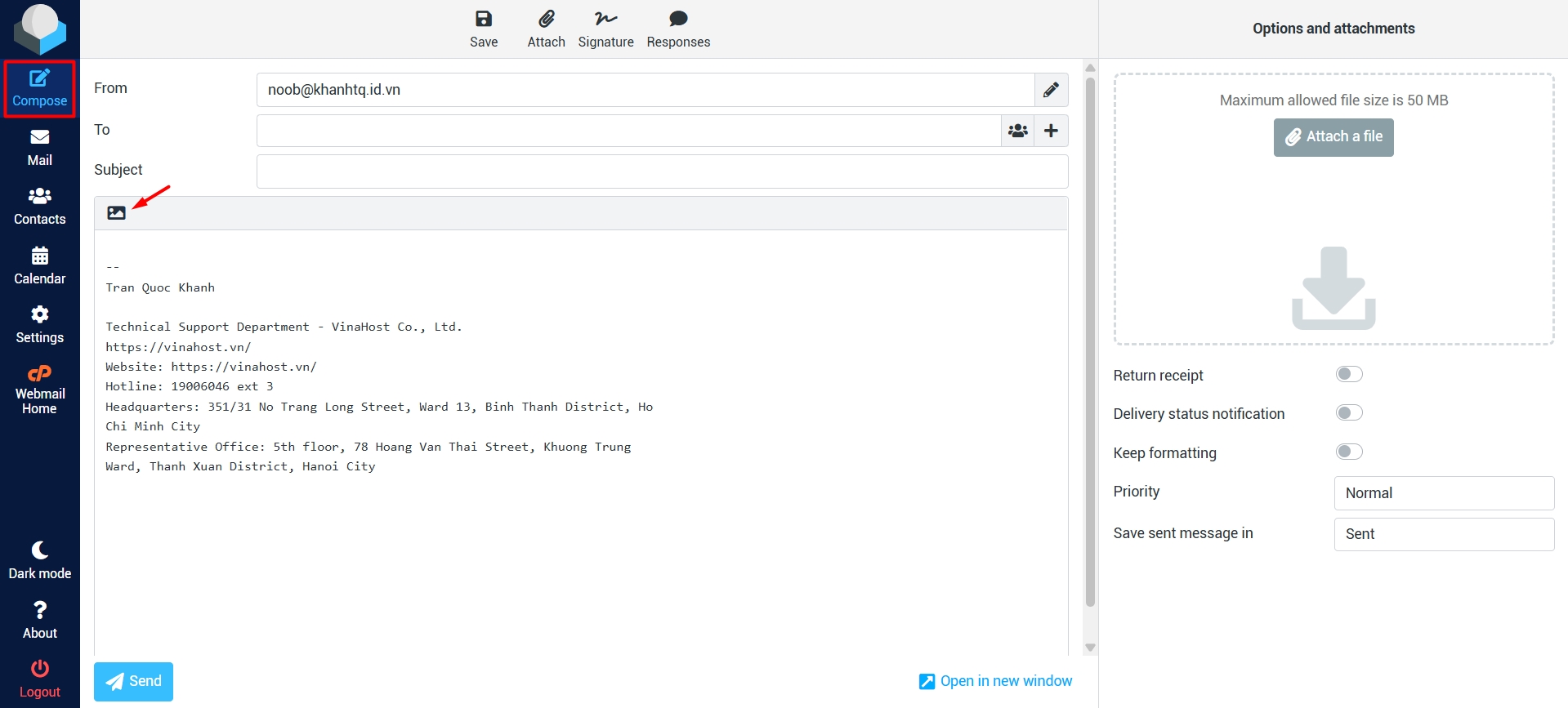Click the pencil icon to edit identities
The width and height of the screenshot is (1568, 708).
coord(1051,90)
